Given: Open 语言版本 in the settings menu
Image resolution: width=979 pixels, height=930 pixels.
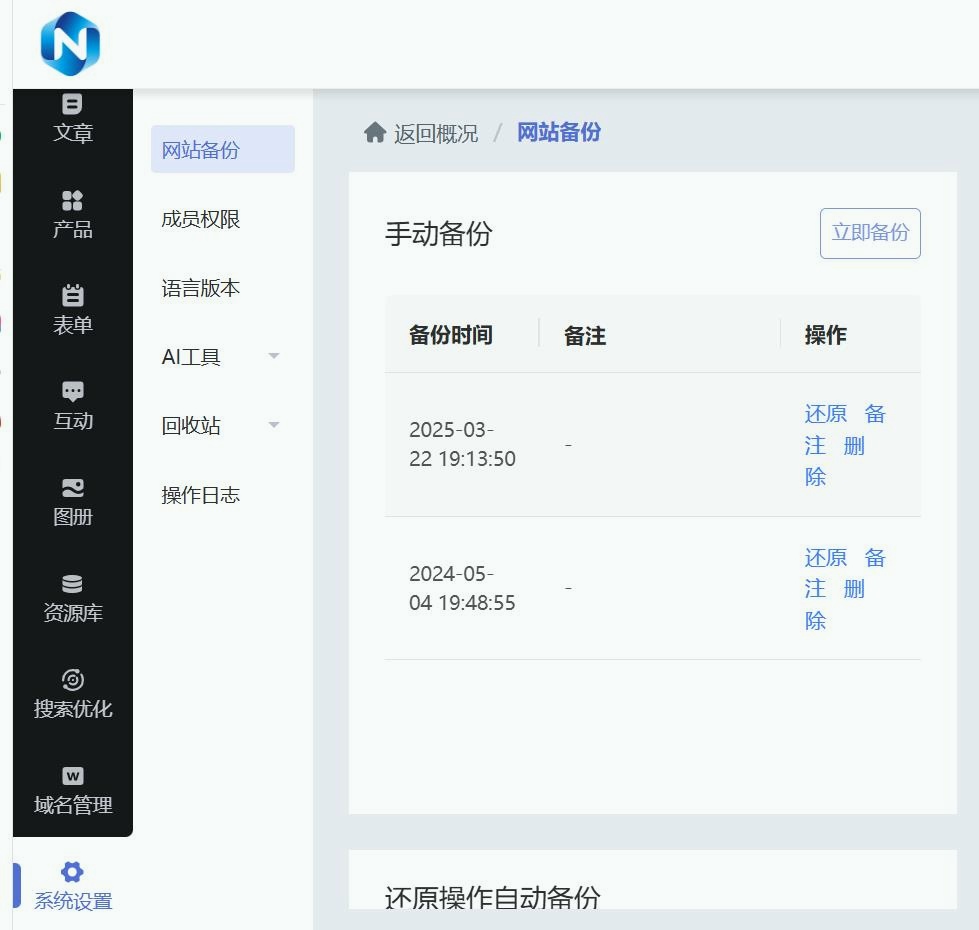Looking at the screenshot, I should coord(201,288).
